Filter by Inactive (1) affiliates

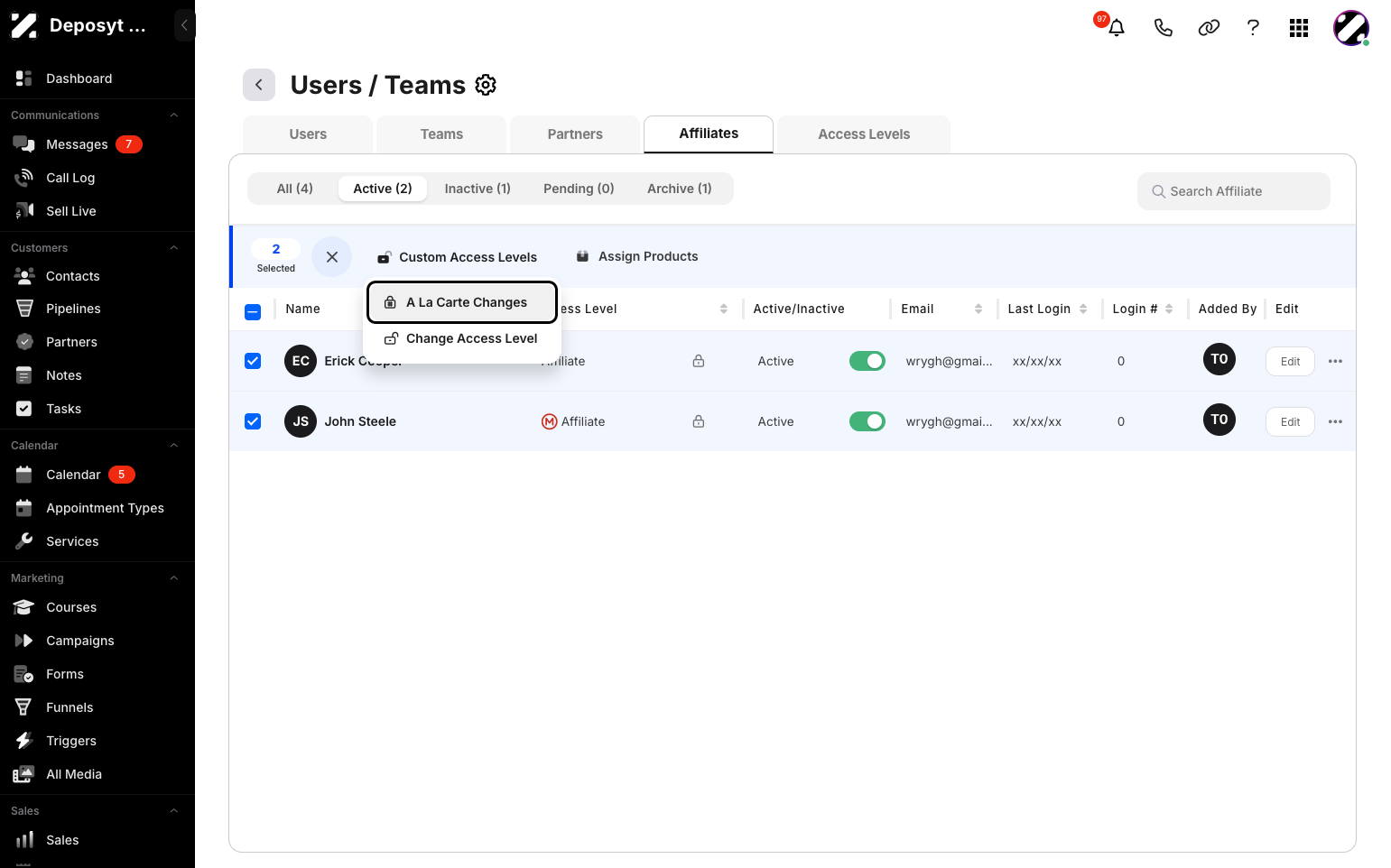478,189
